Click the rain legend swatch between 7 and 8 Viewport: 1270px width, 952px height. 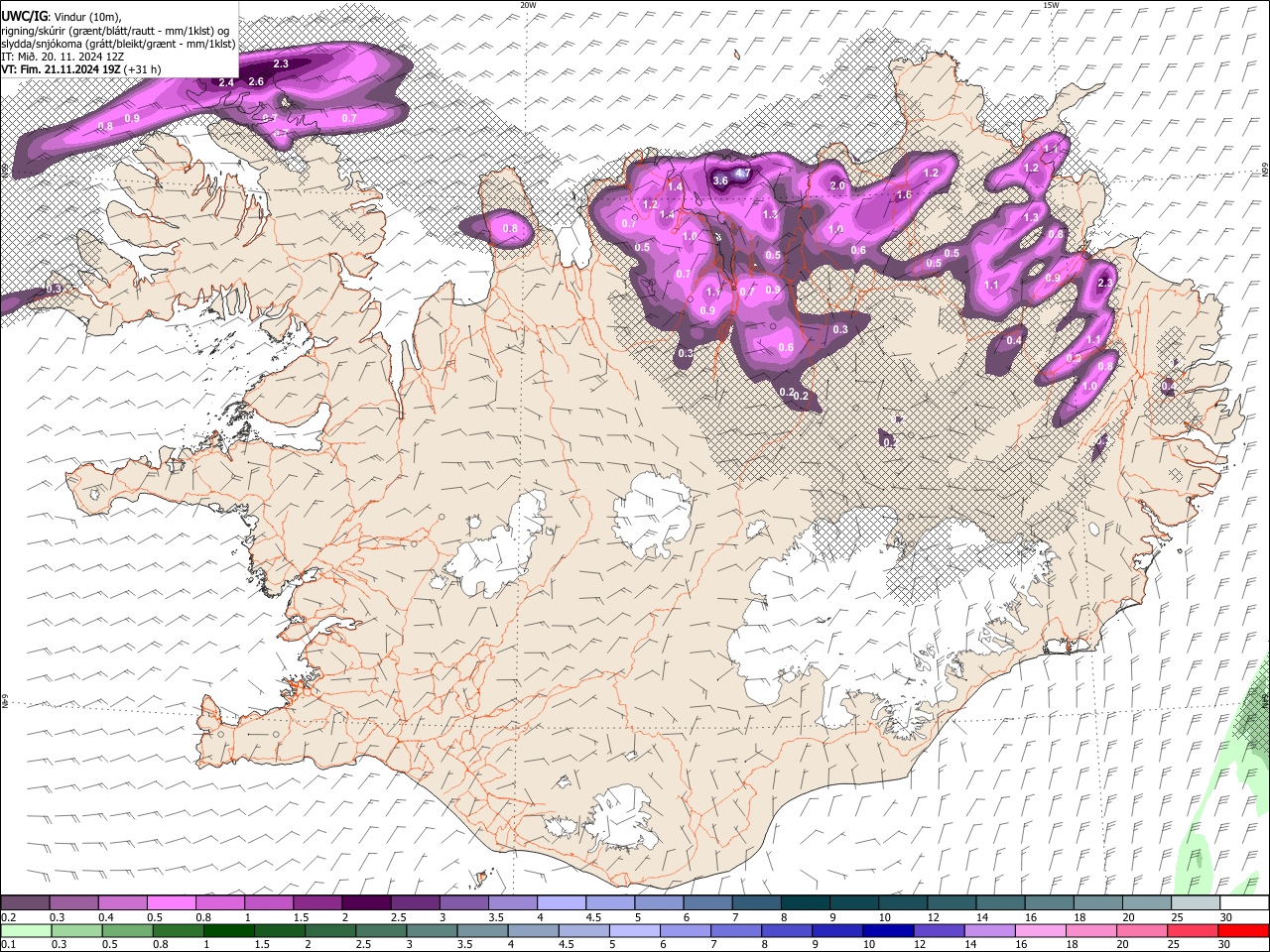pos(734,930)
